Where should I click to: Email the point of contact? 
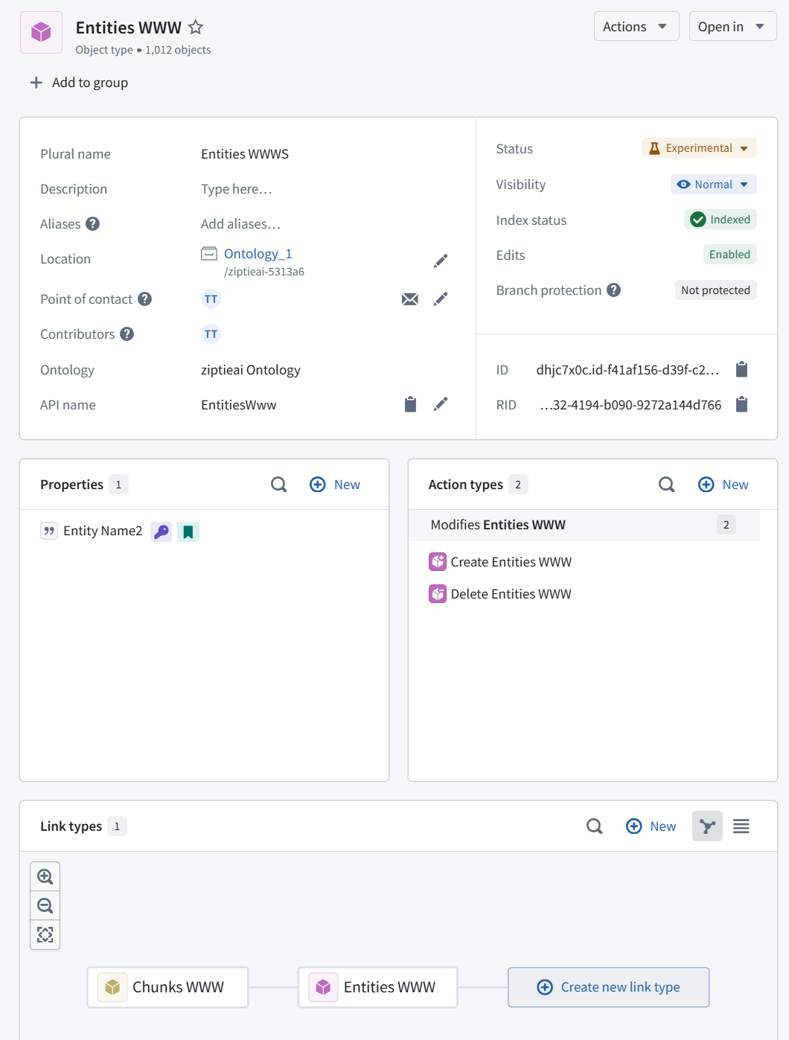(x=410, y=299)
